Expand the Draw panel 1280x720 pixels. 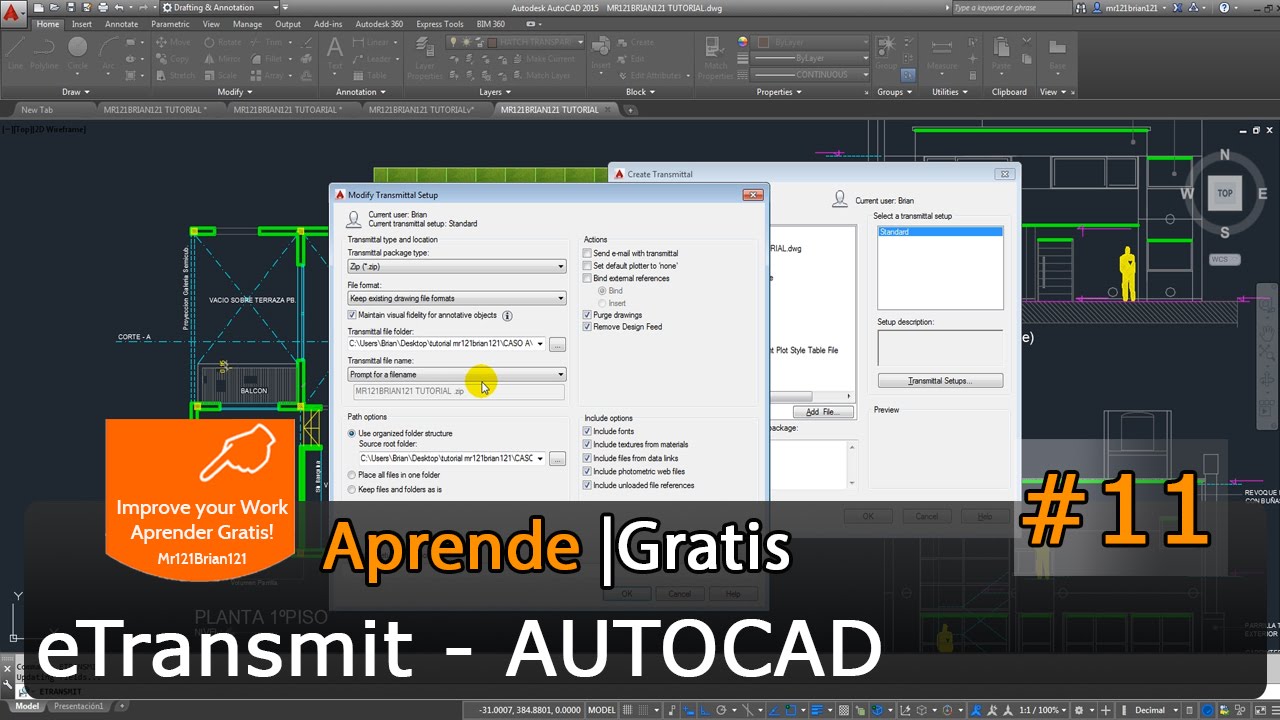tap(77, 92)
